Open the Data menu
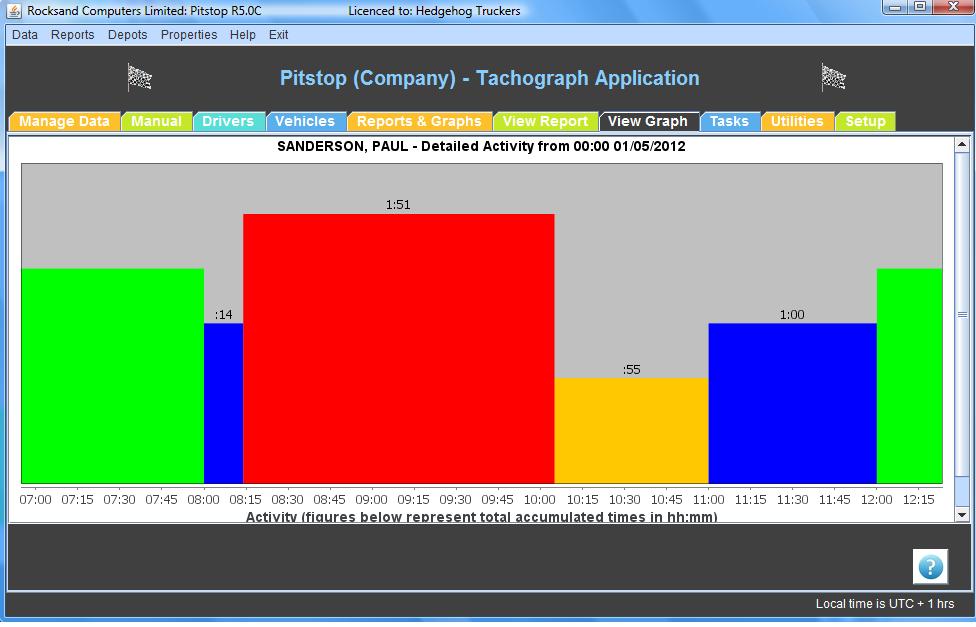 [x=25, y=34]
